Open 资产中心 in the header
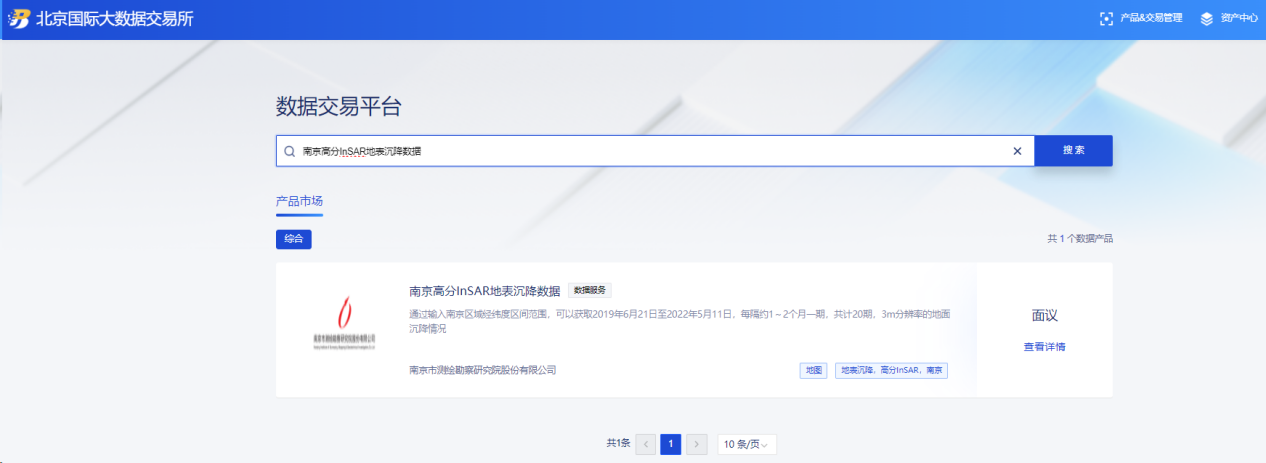Screen dimensions: 1266x463 pyautogui.click(x=1229, y=18)
